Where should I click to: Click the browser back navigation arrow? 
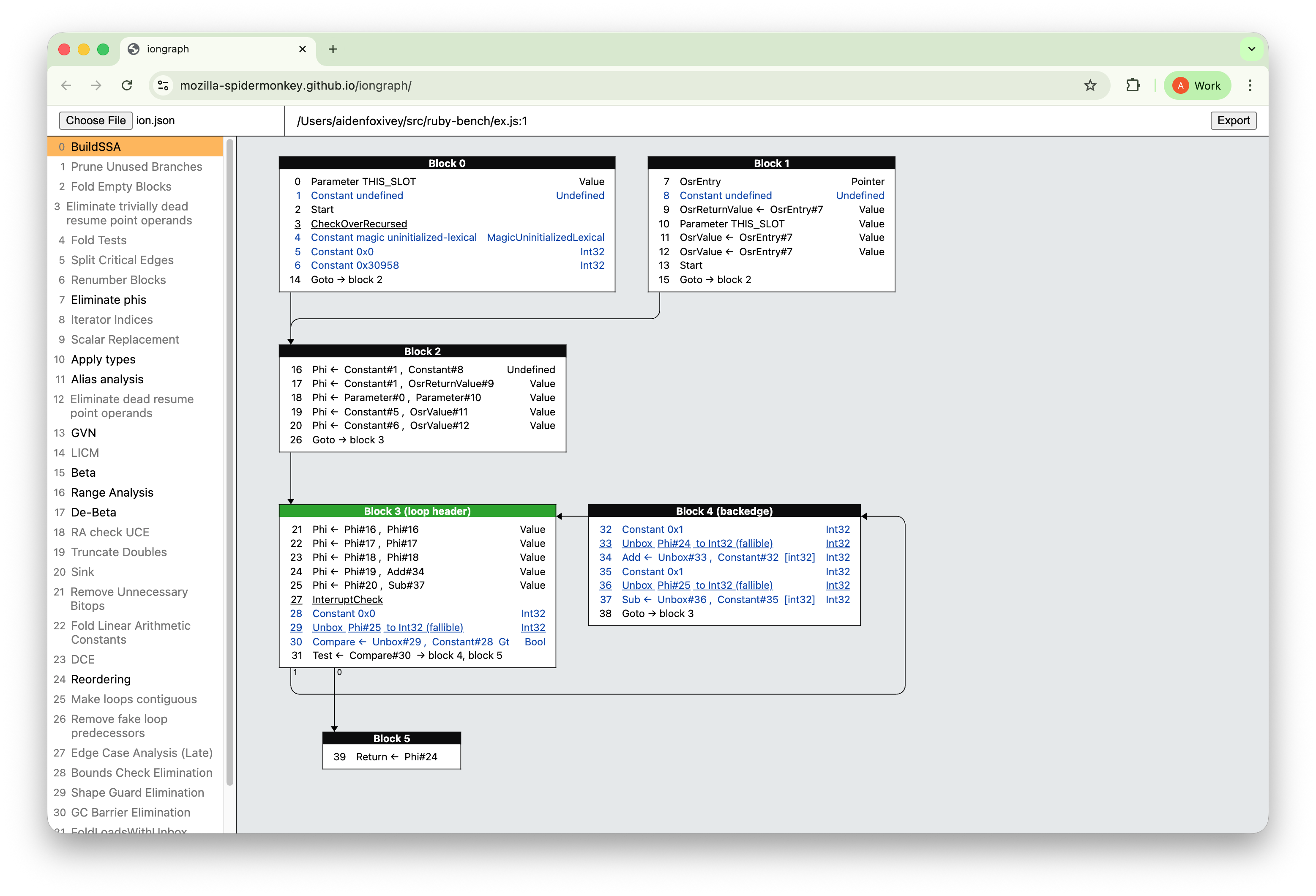click(66, 85)
